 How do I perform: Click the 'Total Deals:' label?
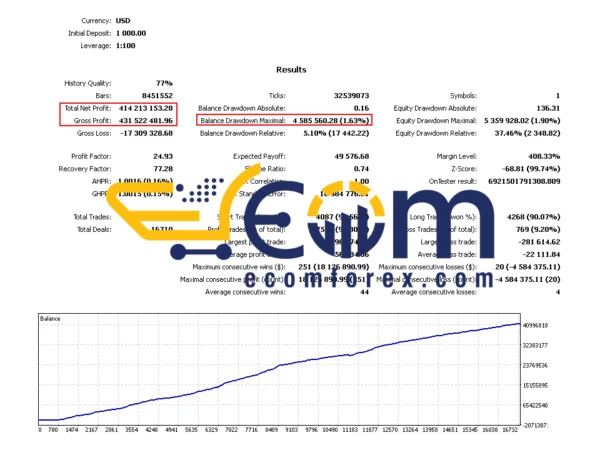coord(94,230)
